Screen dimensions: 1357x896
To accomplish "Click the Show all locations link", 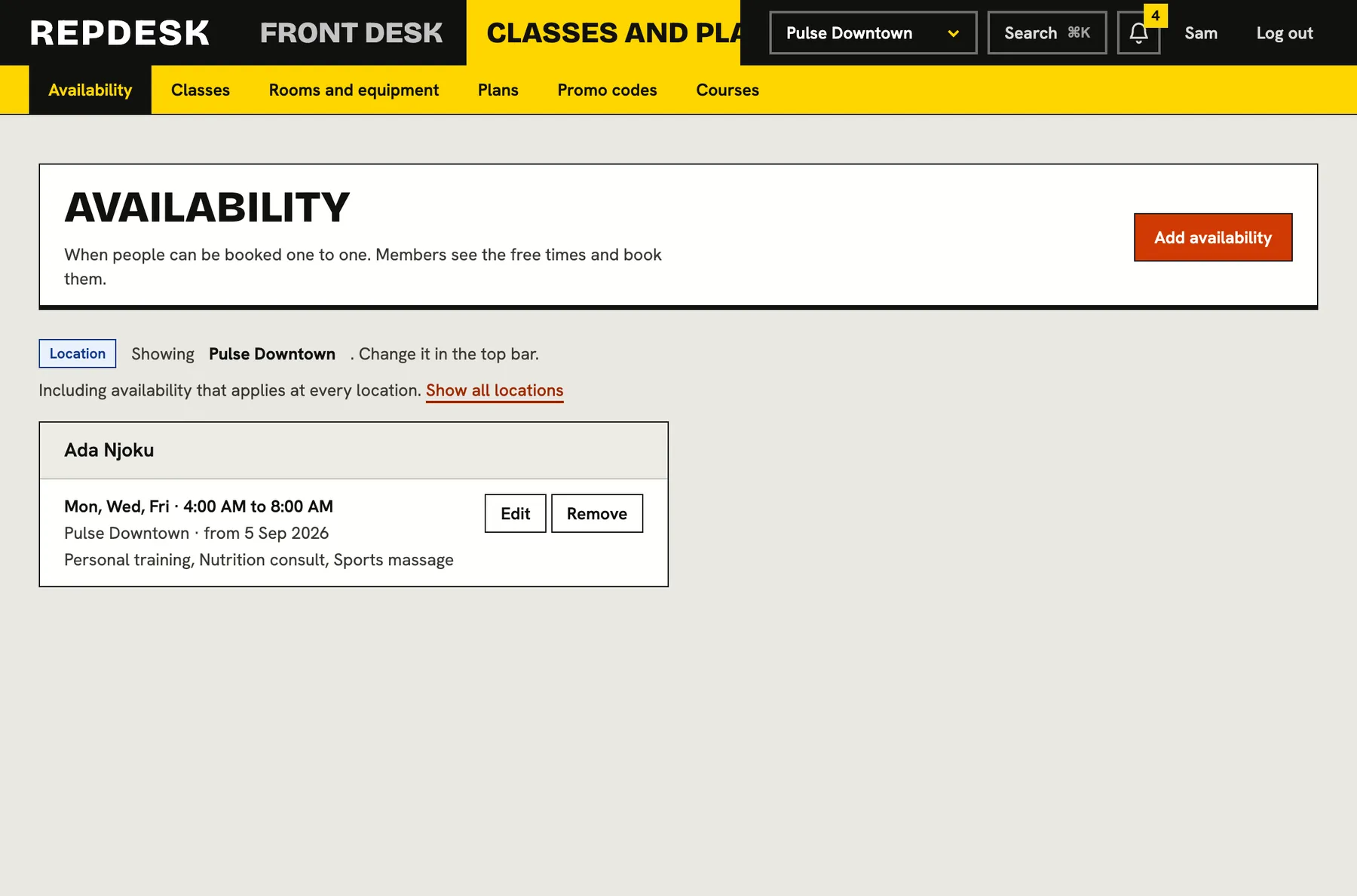I will click(495, 390).
